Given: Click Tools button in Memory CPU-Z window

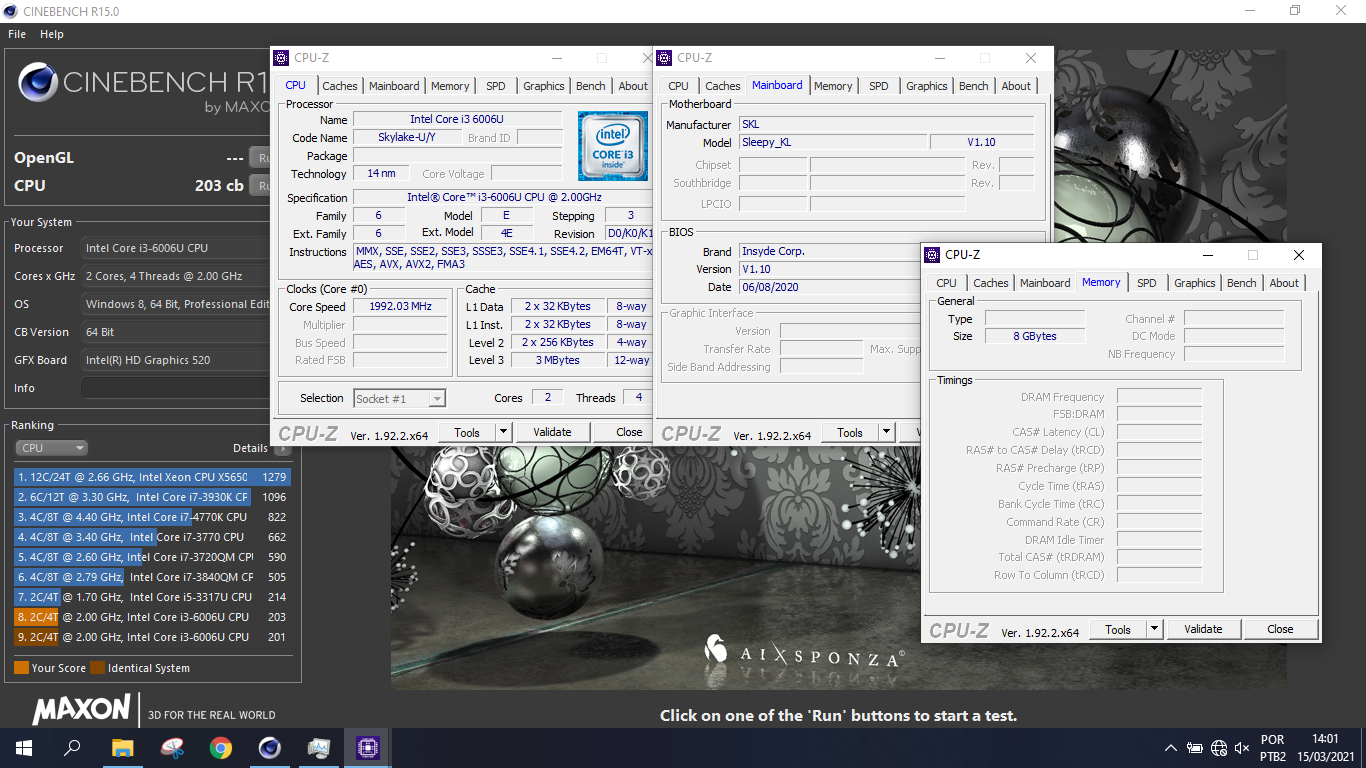Looking at the screenshot, I should pos(1118,629).
